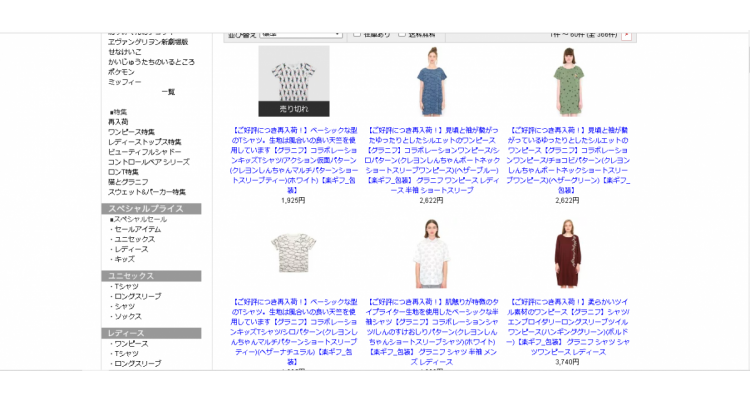Open the 一覧 list link
The height and width of the screenshot is (400, 750).
click(168, 92)
